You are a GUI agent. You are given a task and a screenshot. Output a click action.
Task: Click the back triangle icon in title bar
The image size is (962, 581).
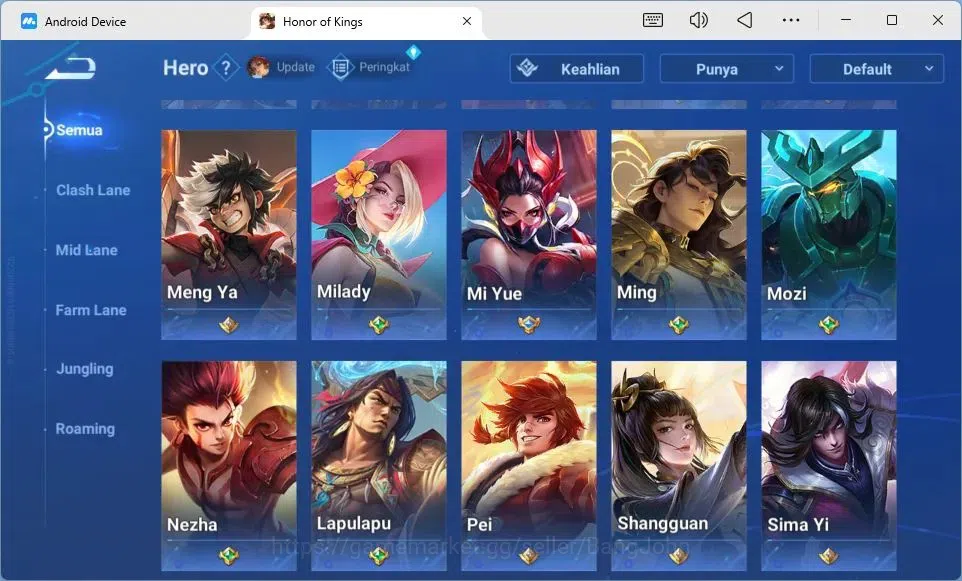click(744, 20)
